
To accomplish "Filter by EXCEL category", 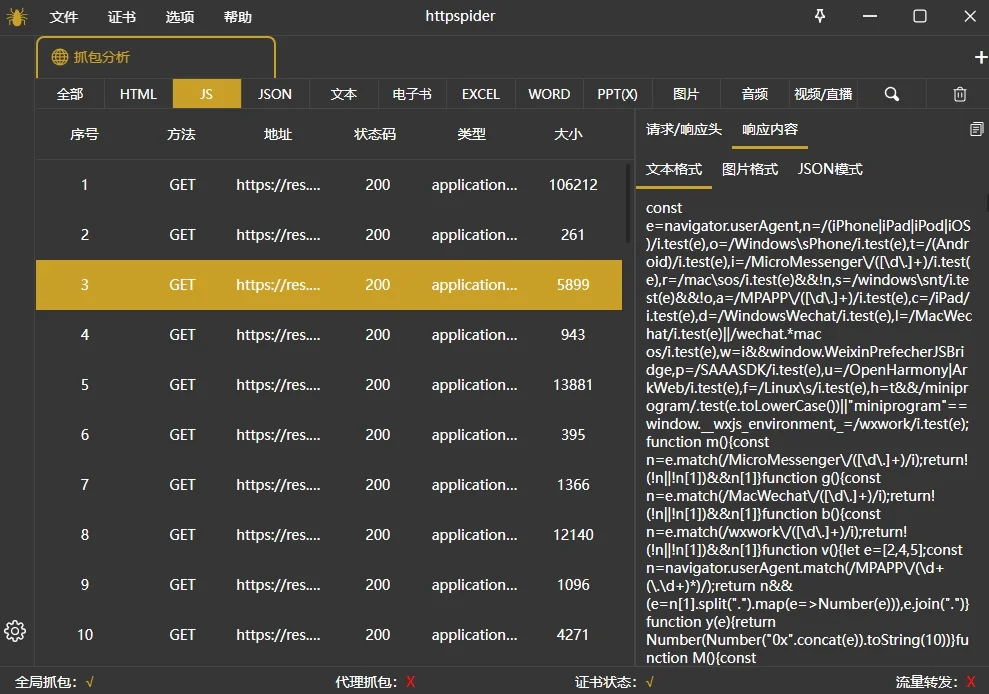I will (x=481, y=94).
